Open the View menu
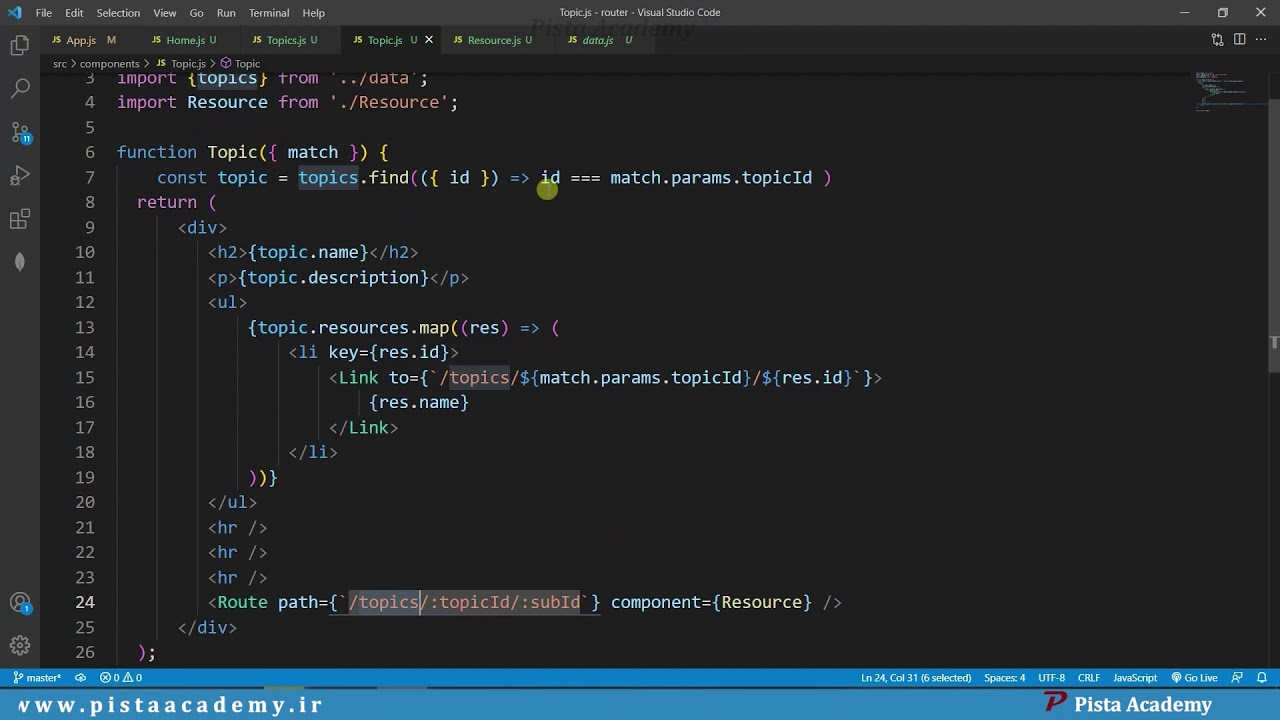 [x=165, y=13]
